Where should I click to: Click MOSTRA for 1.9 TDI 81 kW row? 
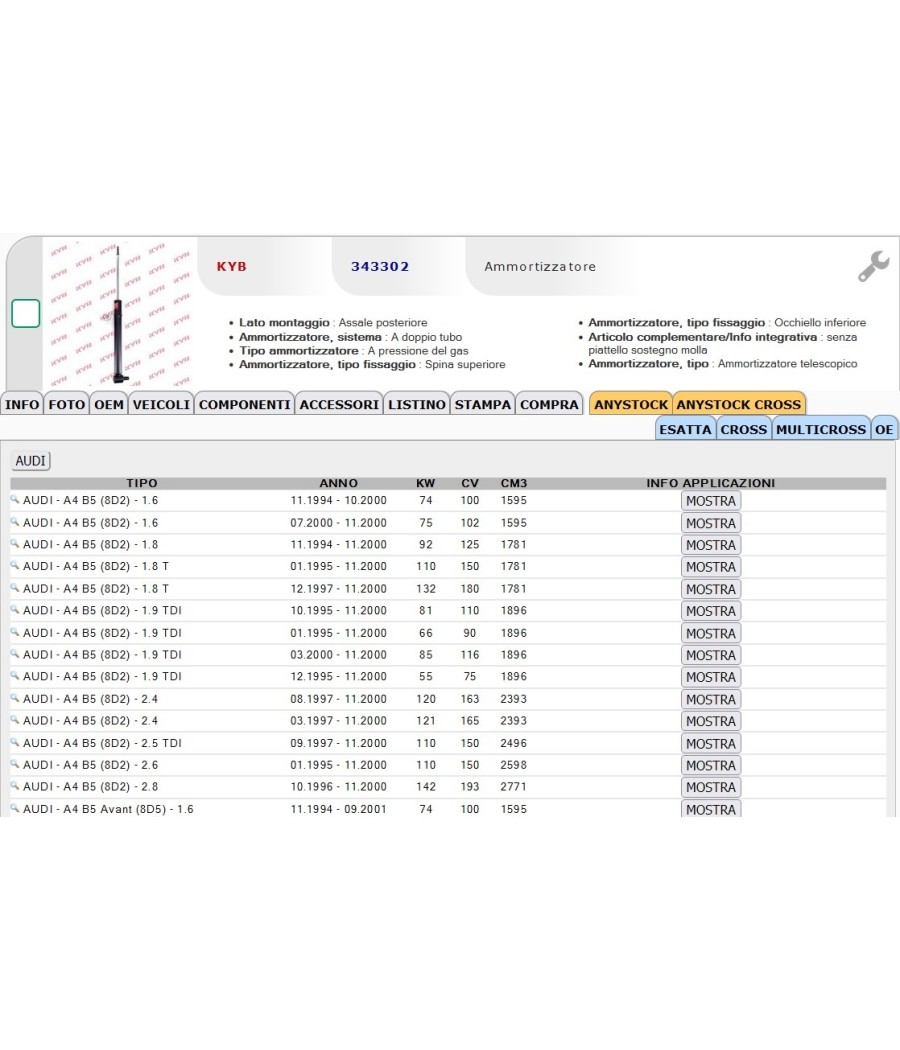click(x=710, y=611)
